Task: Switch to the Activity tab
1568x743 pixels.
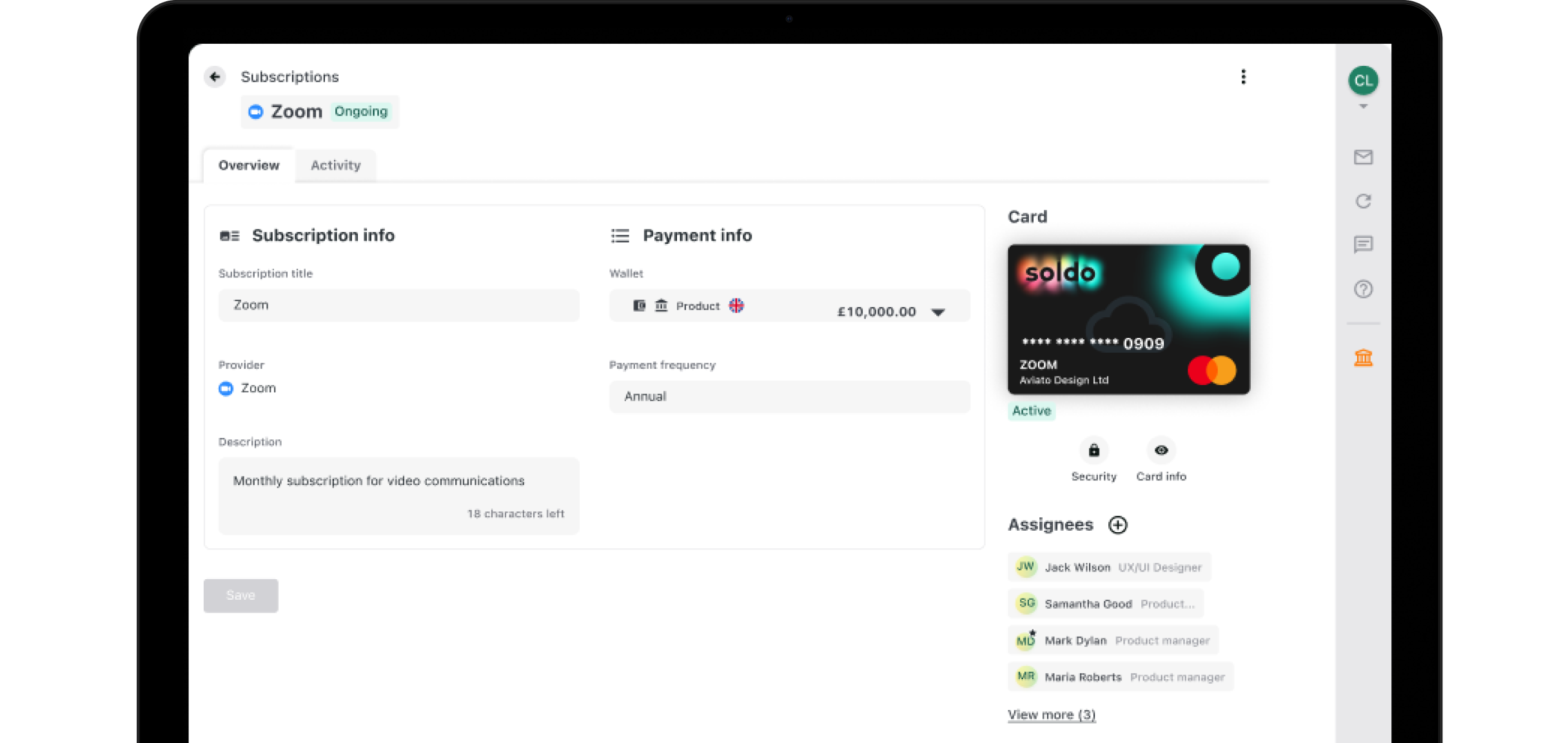Action: (x=335, y=165)
